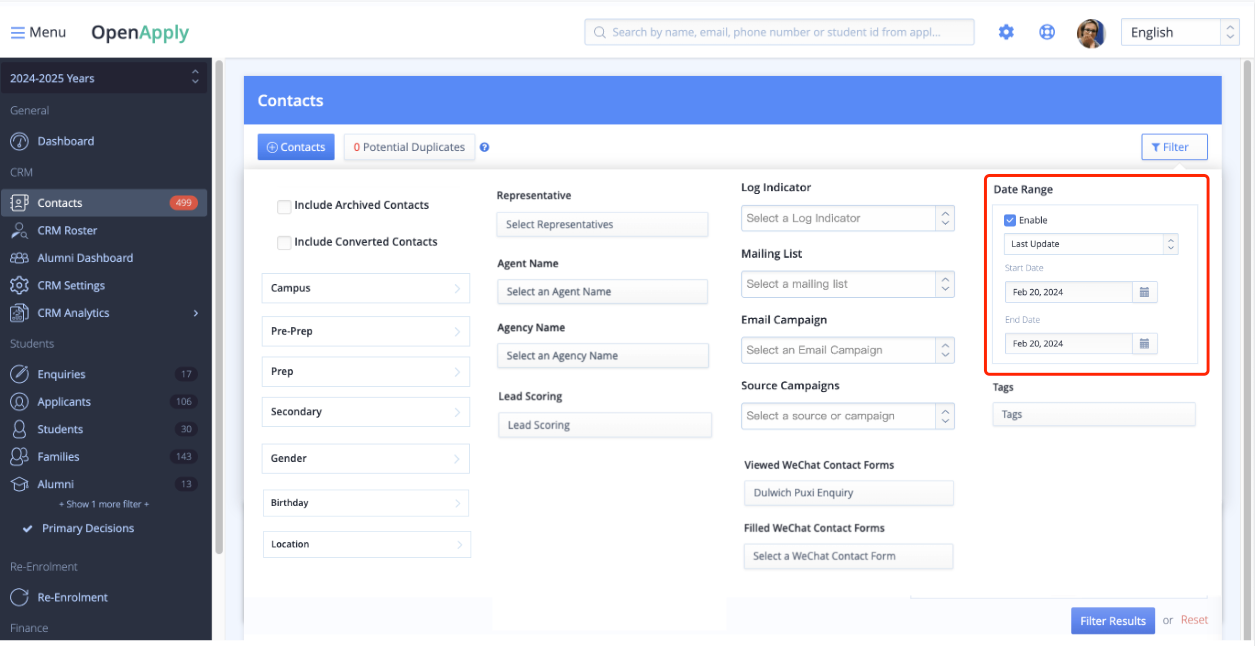Click the Alumni Dashboard icon
The image size is (1255, 646).
(19, 258)
